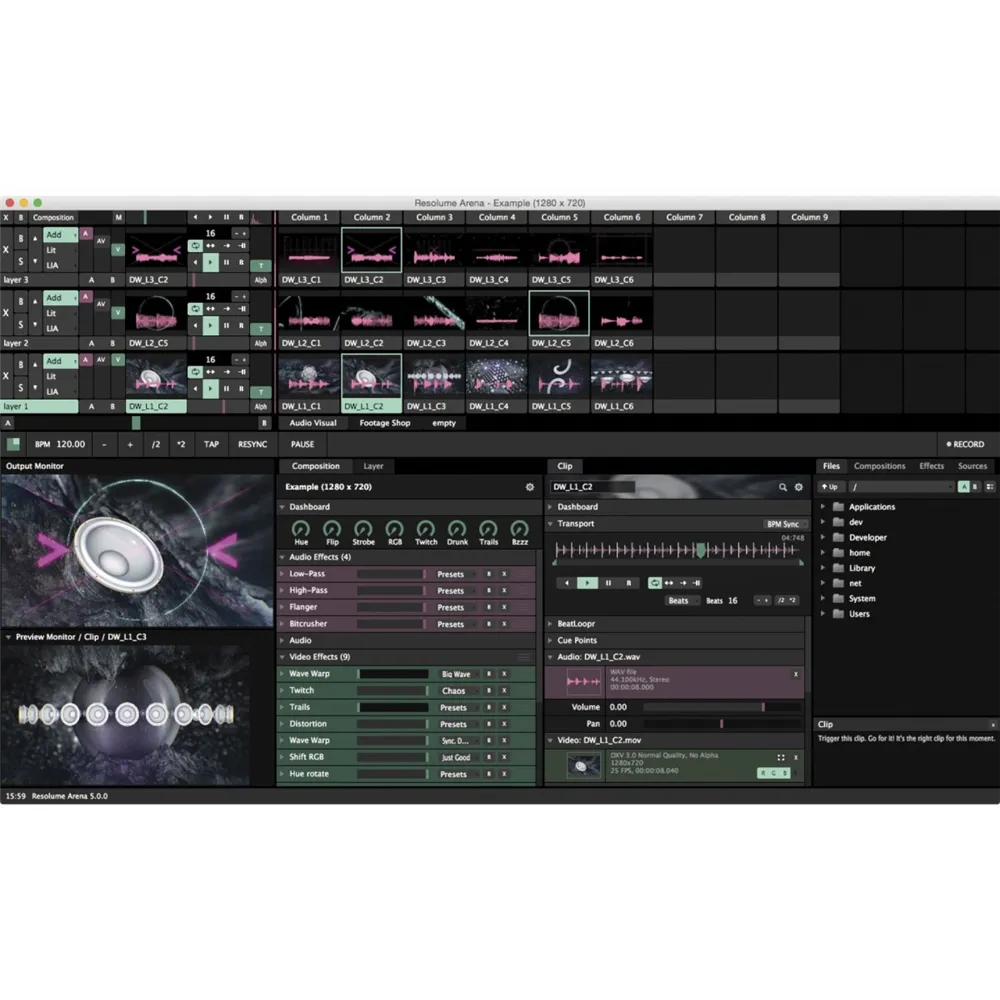Click the Strobe dashboard knob
This screenshot has height=1000, width=1000.
point(364,528)
